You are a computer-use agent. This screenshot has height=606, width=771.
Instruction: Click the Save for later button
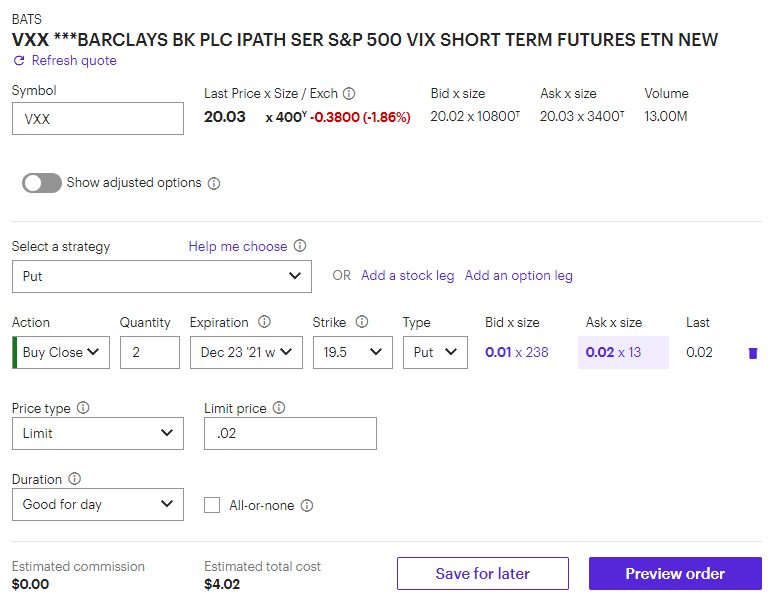483,574
